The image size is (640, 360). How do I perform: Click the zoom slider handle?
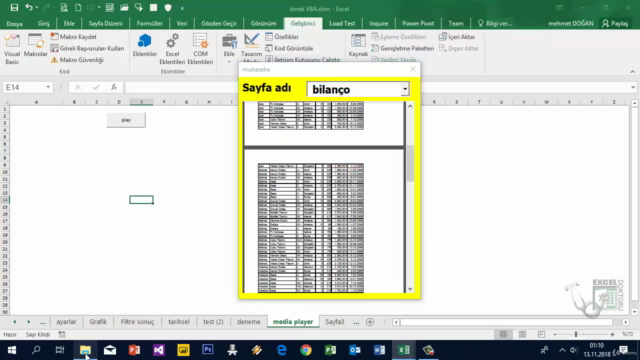point(576,334)
